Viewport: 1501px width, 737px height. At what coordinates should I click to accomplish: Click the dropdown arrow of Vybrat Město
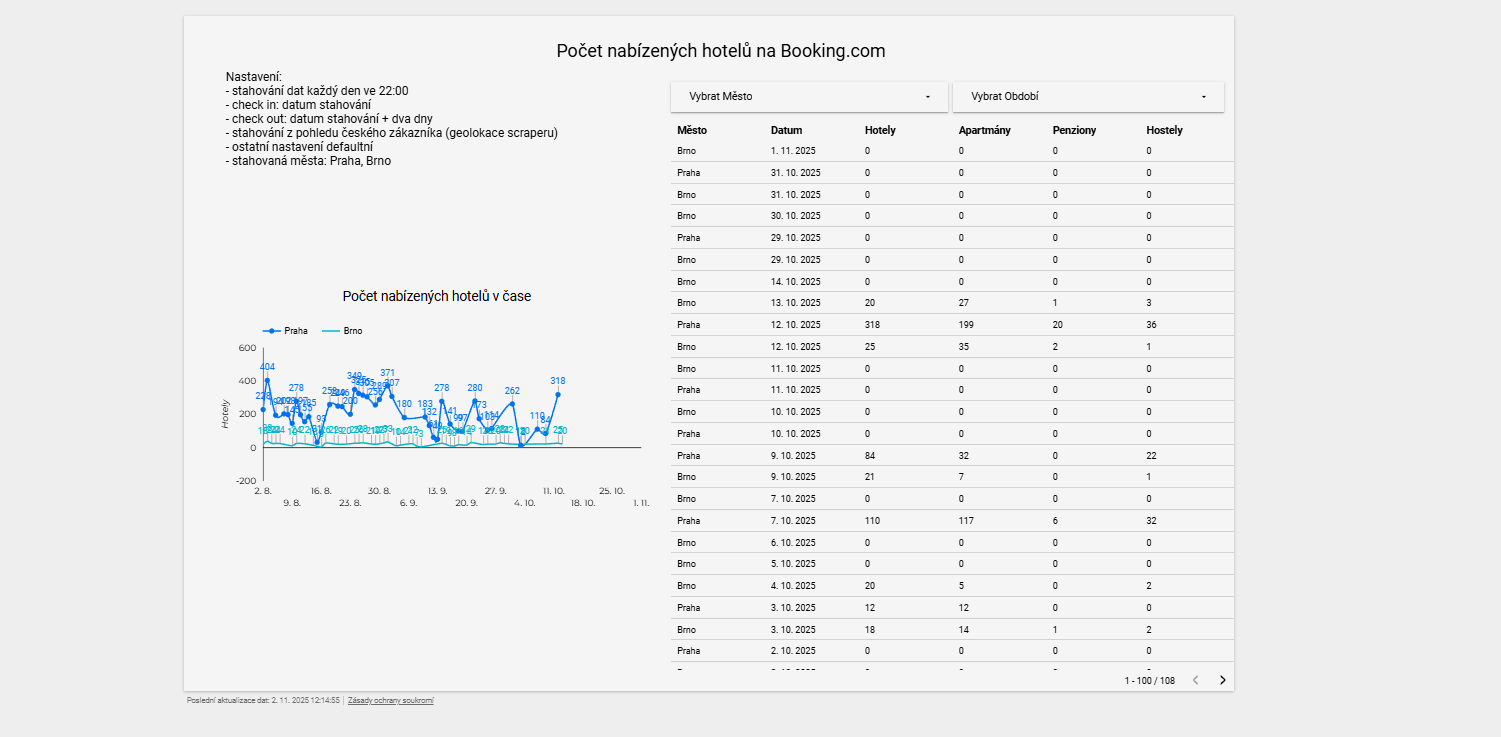(x=927, y=97)
